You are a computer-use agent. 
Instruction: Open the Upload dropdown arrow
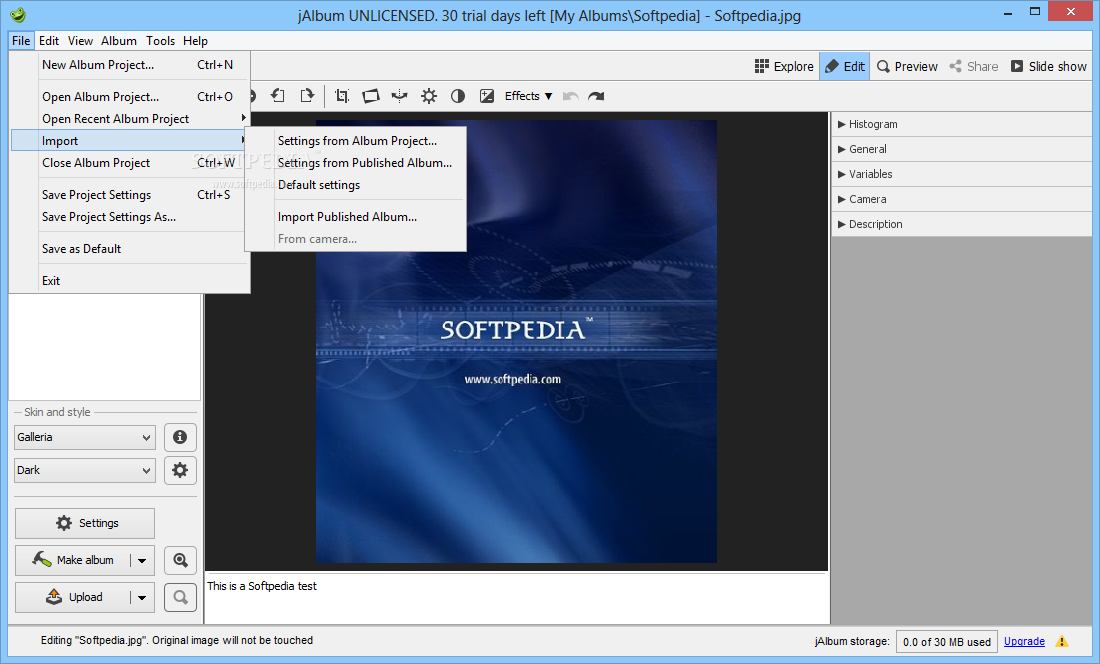point(142,597)
